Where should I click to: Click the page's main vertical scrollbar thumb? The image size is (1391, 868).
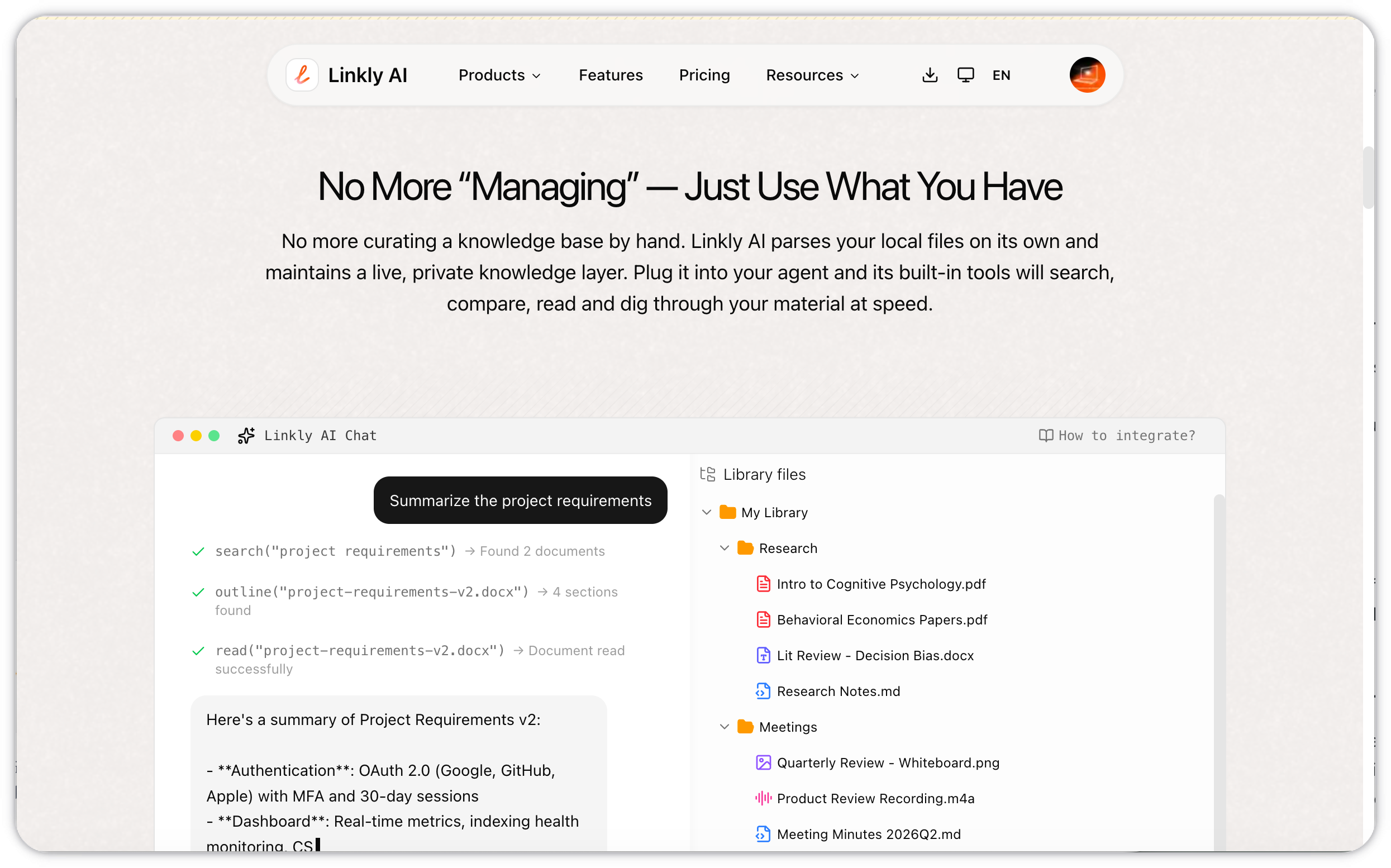click(1368, 178)
